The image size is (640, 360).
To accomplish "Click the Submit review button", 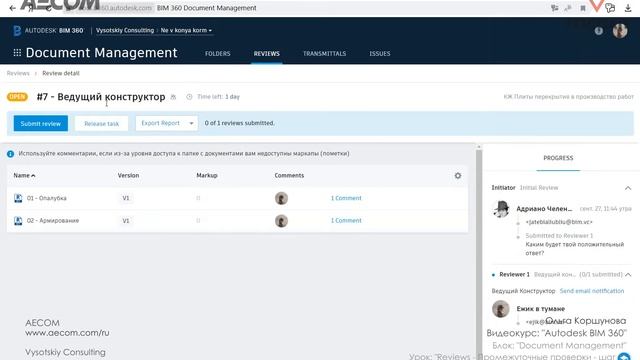I will pyautogui.click(x=40, y=123).
